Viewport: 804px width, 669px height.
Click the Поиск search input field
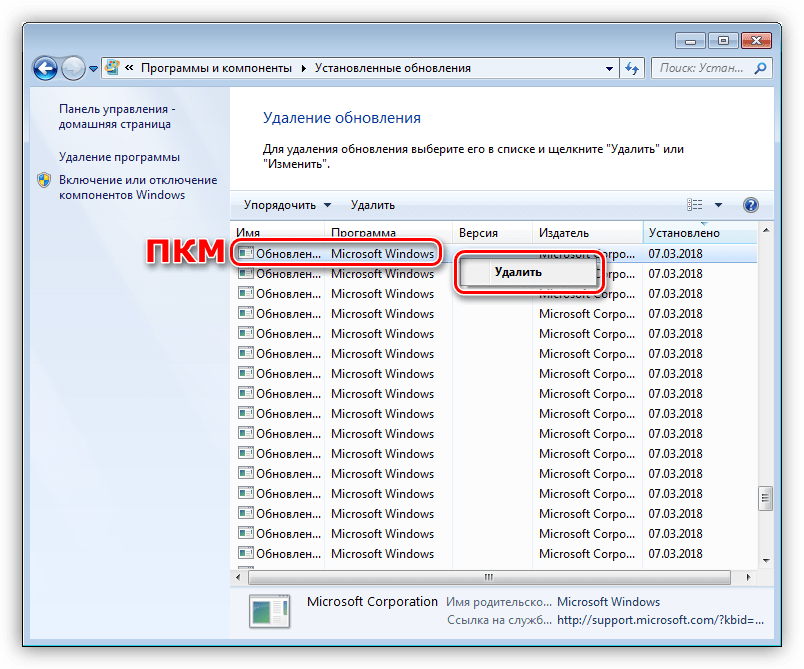pos(702,69)
